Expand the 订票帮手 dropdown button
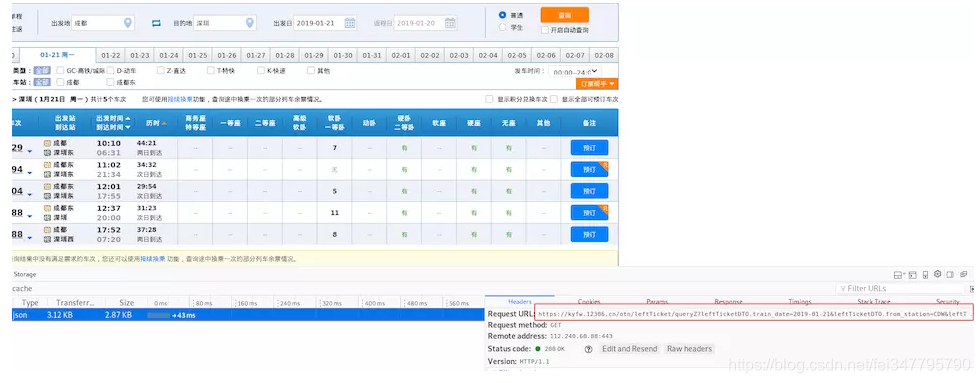Image resolution: width=980 pixels, height=383 pixels. click(x=596, y=84)
